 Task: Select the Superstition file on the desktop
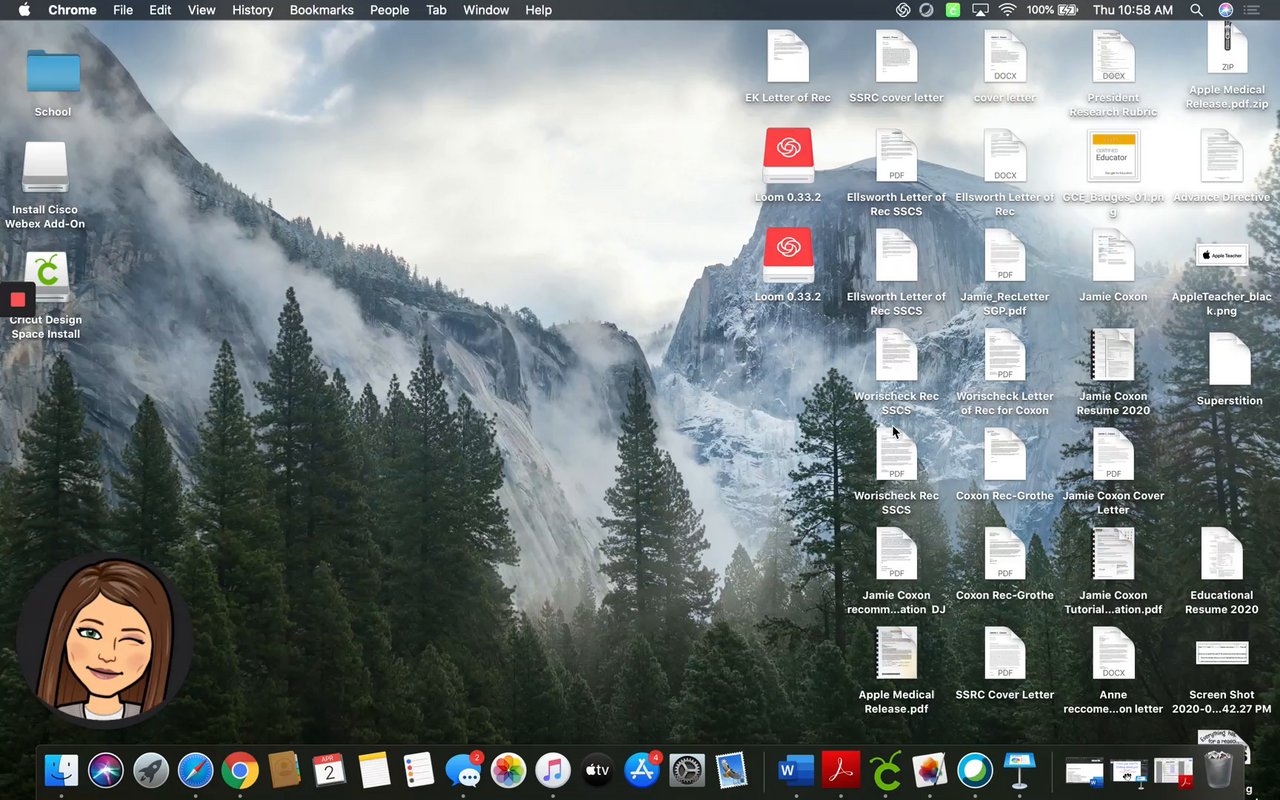coord(1229,369)
